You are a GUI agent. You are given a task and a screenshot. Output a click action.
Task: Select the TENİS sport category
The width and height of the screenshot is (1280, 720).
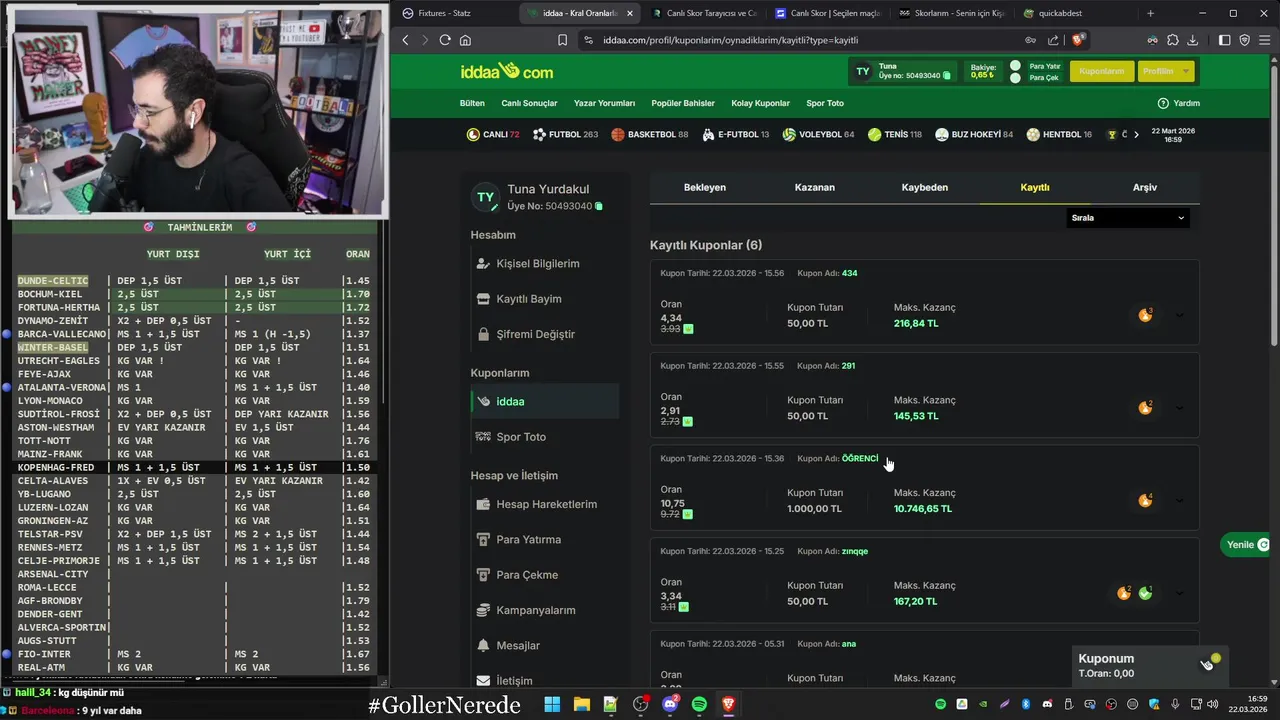point(895,134)
